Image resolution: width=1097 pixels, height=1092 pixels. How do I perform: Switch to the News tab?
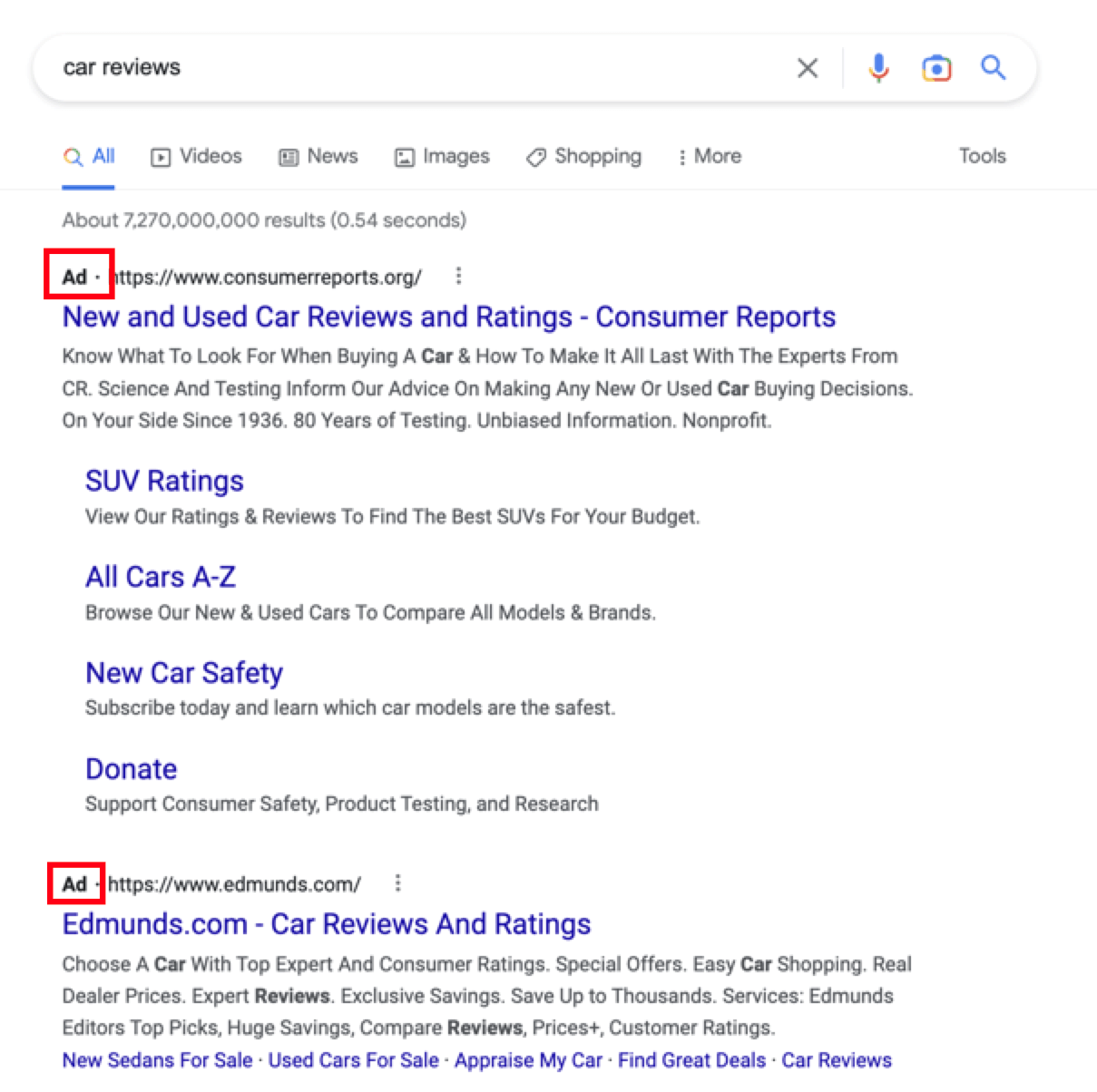tap(318, 157)
